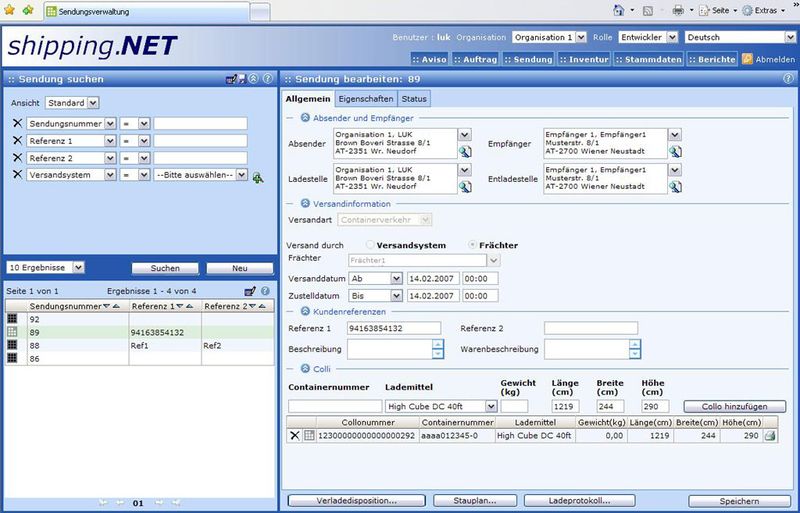This screenshot has width=800, height=513.
Task: Click the Containernummer input field
Action: coord(335,407)
